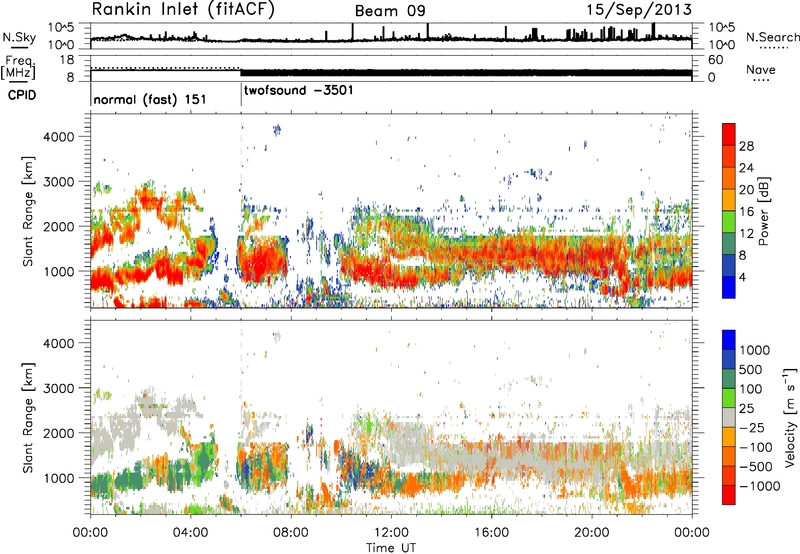The image size is (800, 554).
Task: Click the '4000' tick of the power panel
Action: (59, 137)
